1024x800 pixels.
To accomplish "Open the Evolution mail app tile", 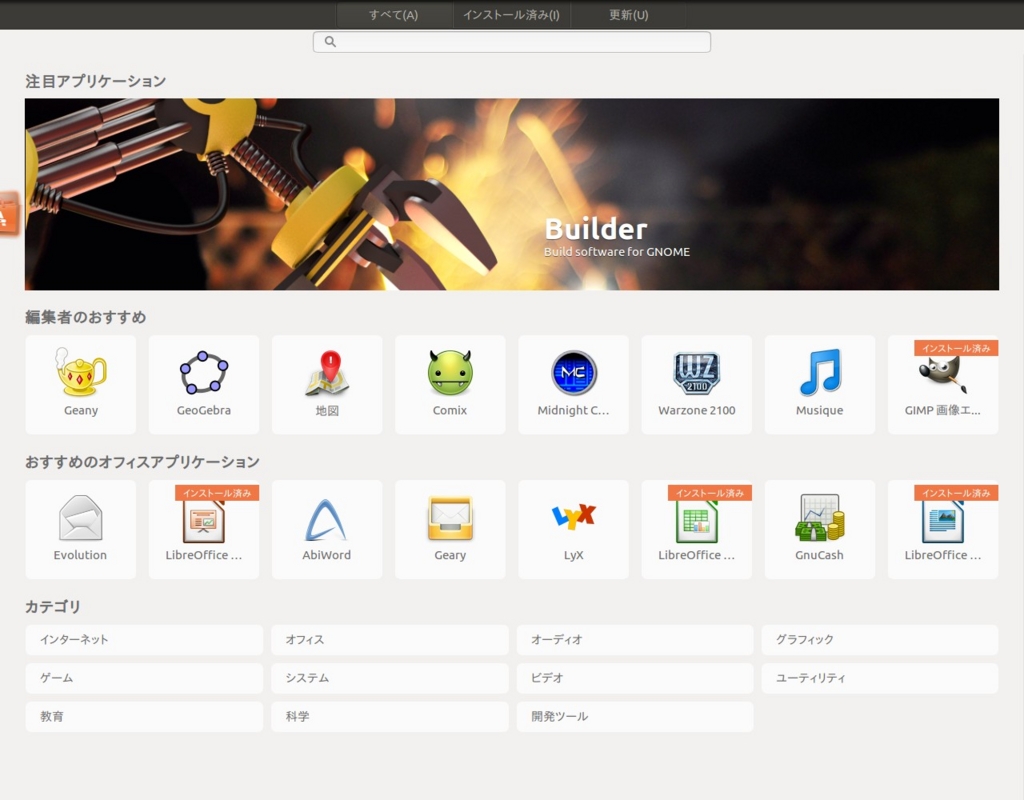I will click(81, 530).
